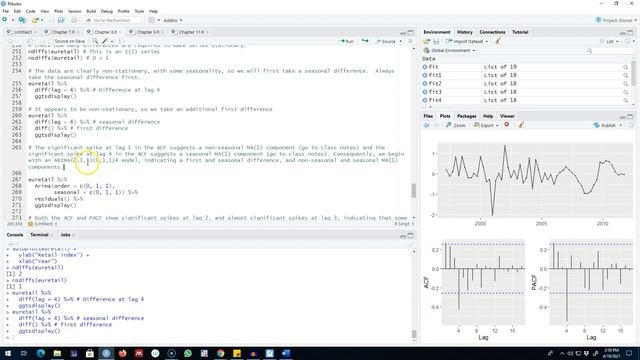Go to the previous plot arrow
This screenshot has height=360, width=640.
[x=427, y=125]
